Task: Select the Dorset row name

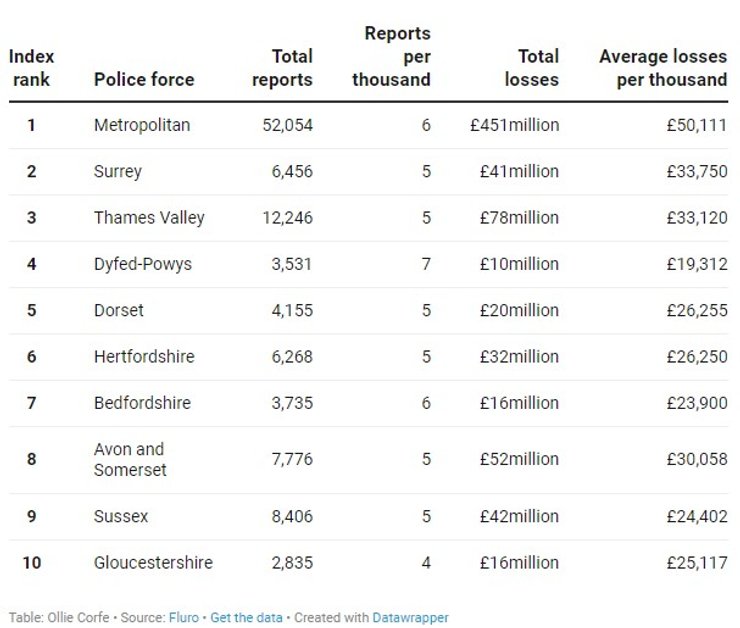Action: click(x=119, y=310)
